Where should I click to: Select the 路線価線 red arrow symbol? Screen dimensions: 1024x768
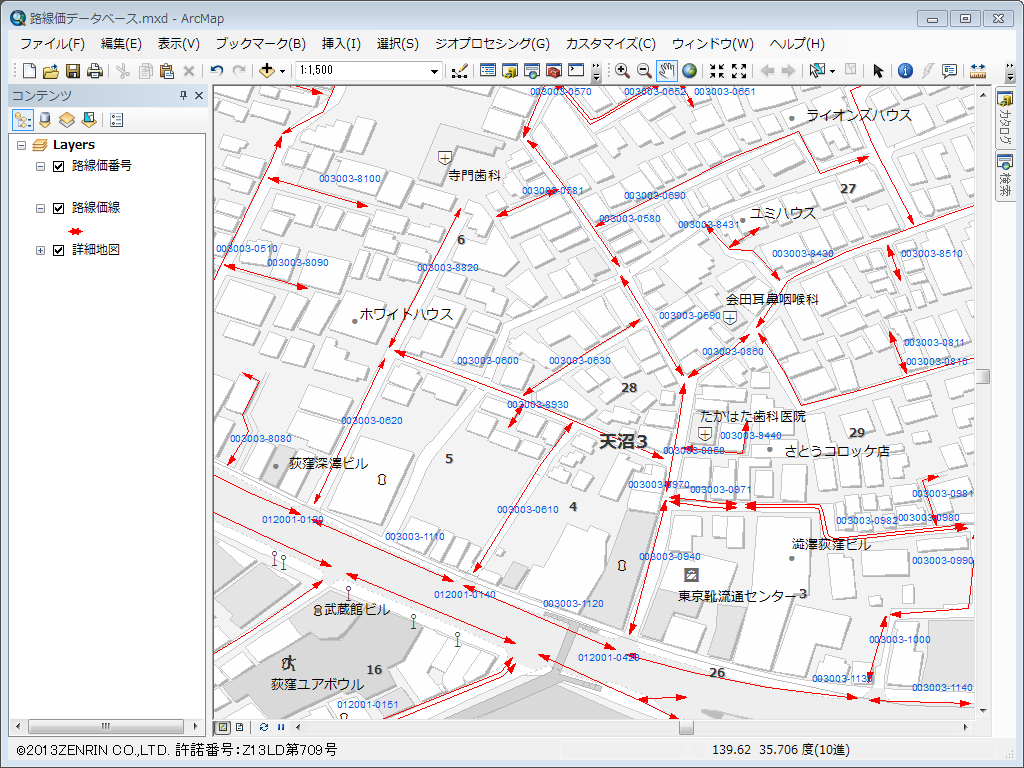(x=76, y=231)
